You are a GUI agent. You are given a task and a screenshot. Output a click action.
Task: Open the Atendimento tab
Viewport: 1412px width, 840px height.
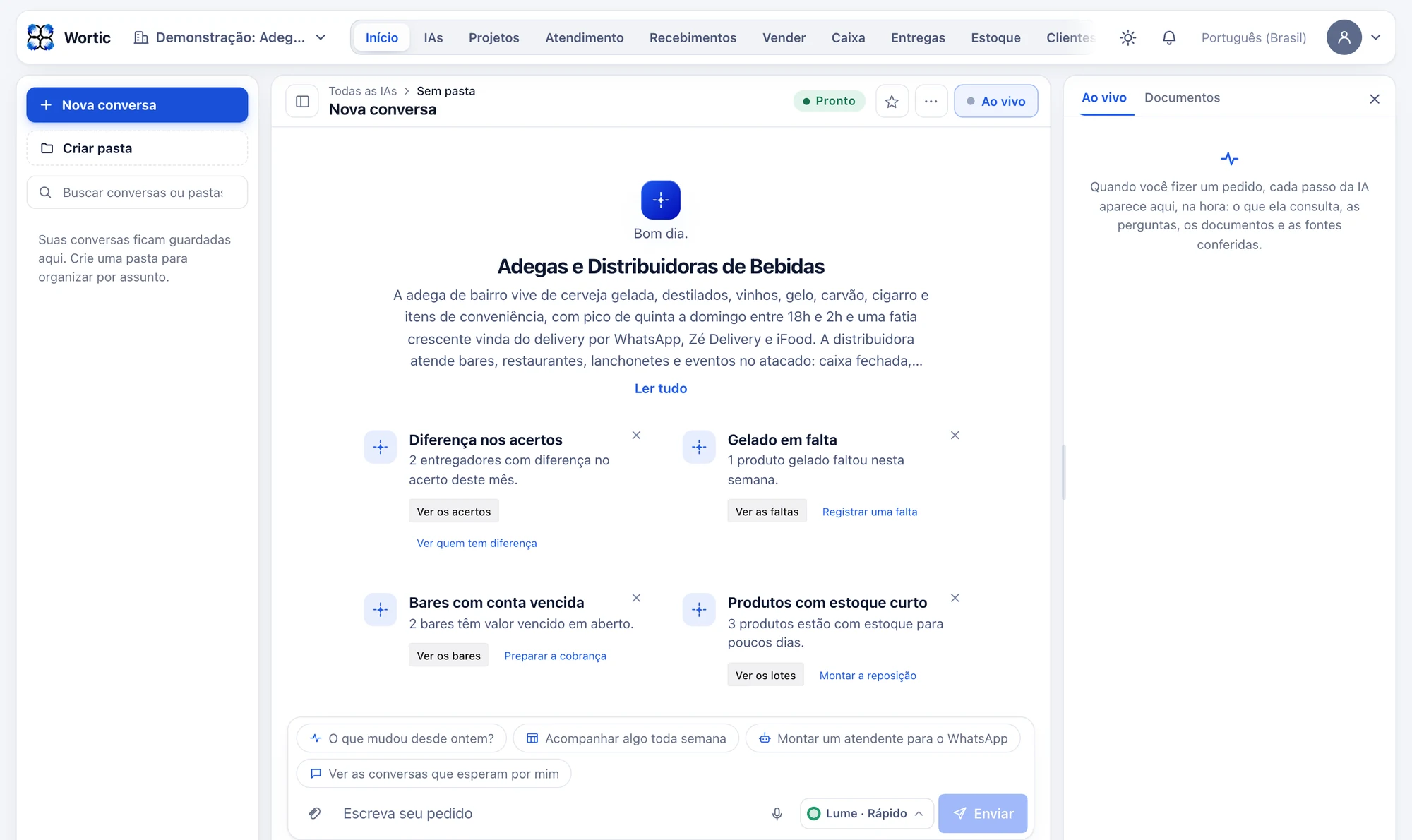[x=585, y=37]
